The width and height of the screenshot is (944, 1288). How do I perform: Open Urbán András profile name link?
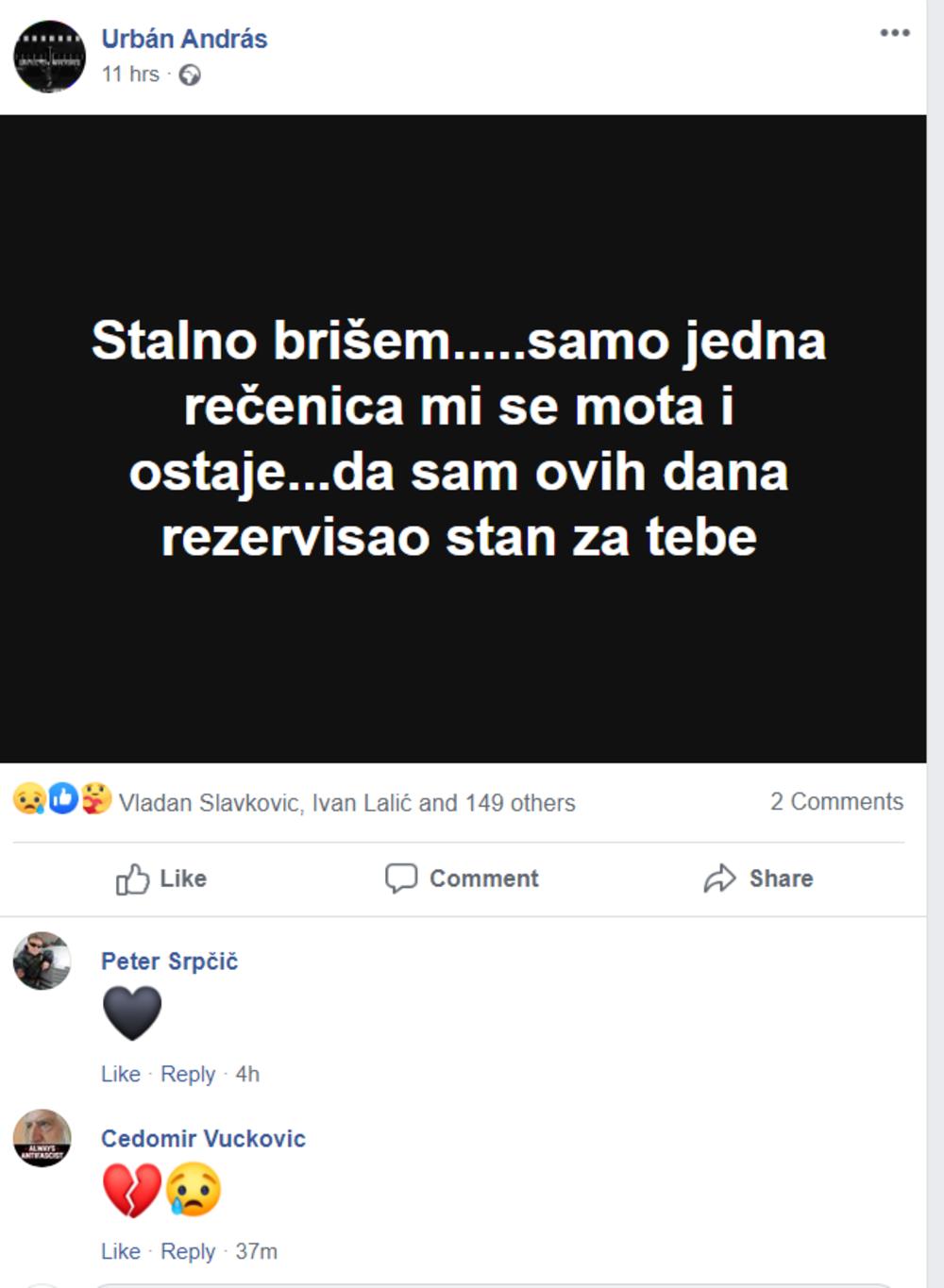point(184,39)
